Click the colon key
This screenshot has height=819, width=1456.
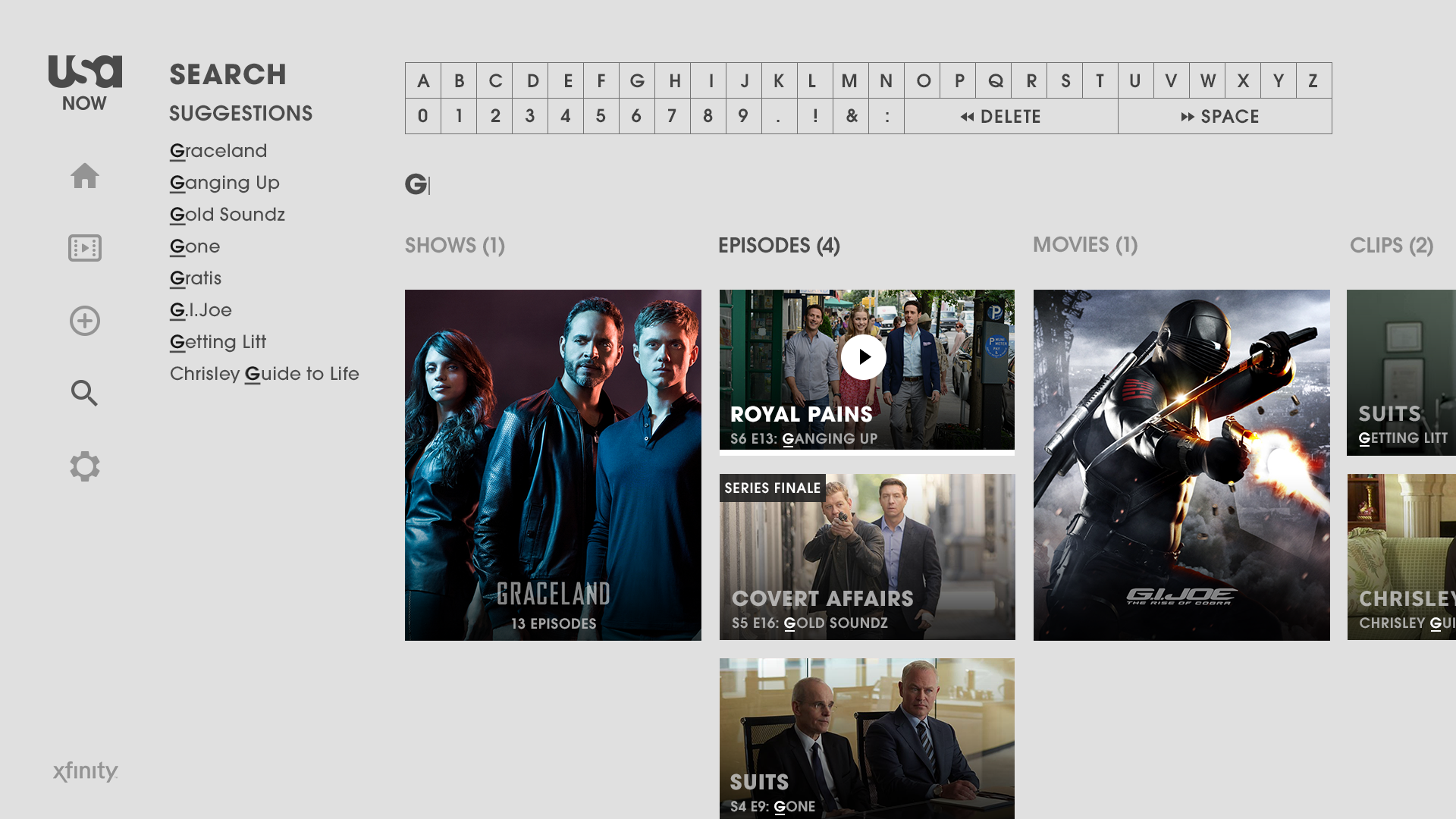point(886,116)
